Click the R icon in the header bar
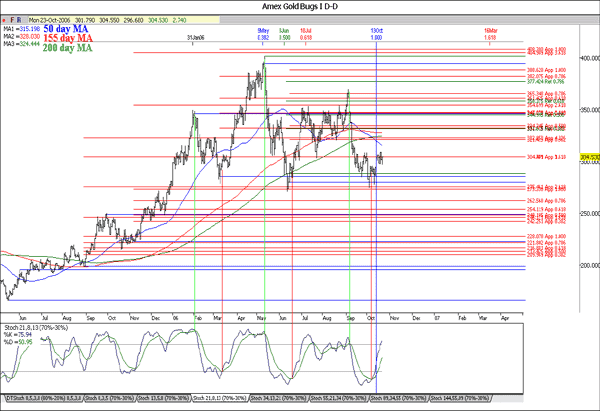 pos(19,20)
